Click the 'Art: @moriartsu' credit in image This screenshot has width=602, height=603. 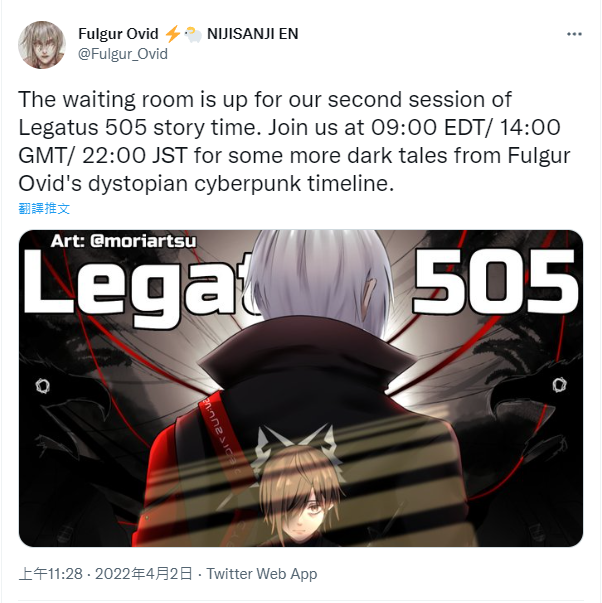123,241
